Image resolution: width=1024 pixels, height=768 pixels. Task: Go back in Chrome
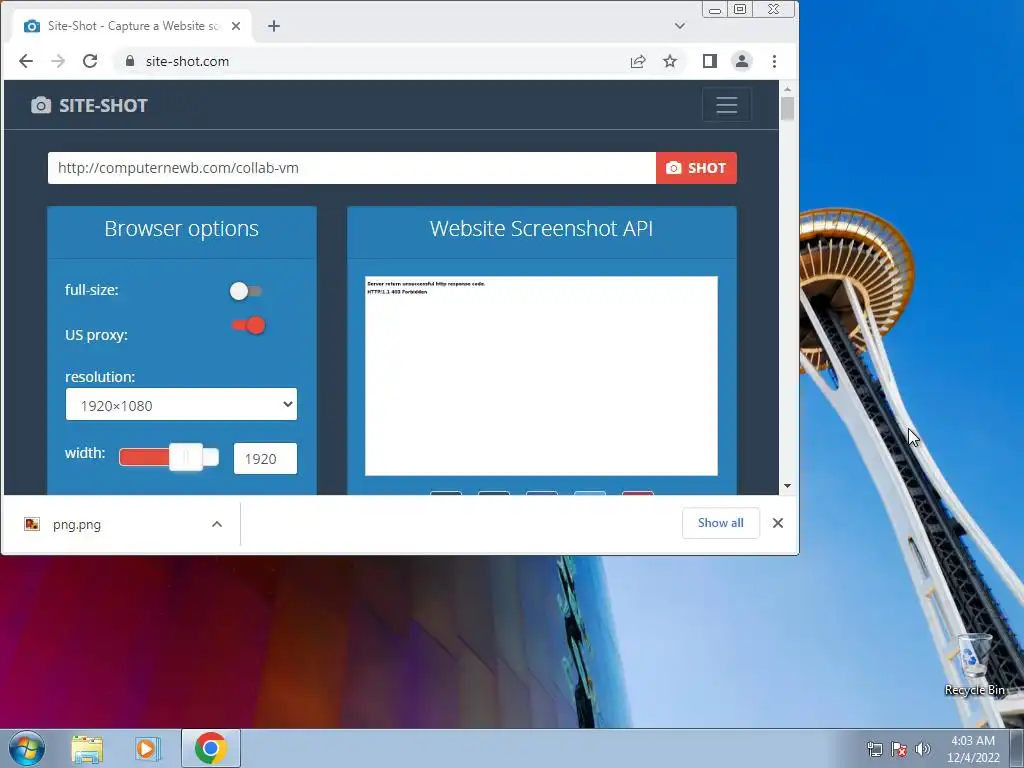pos(25,61)
